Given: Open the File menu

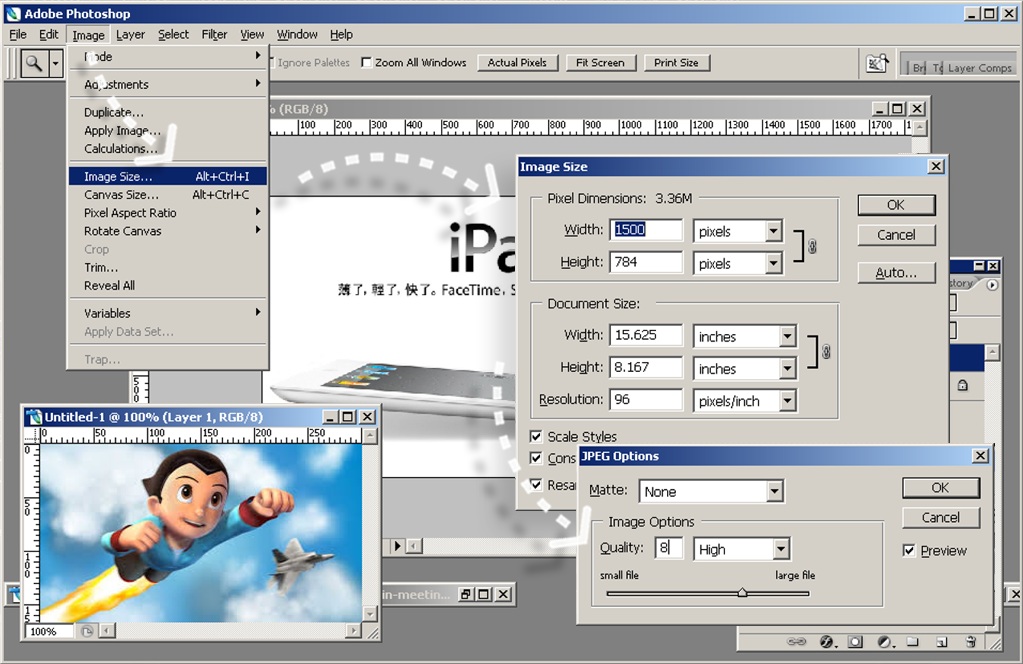Looking at the screenshot, I should coord(18,35).
